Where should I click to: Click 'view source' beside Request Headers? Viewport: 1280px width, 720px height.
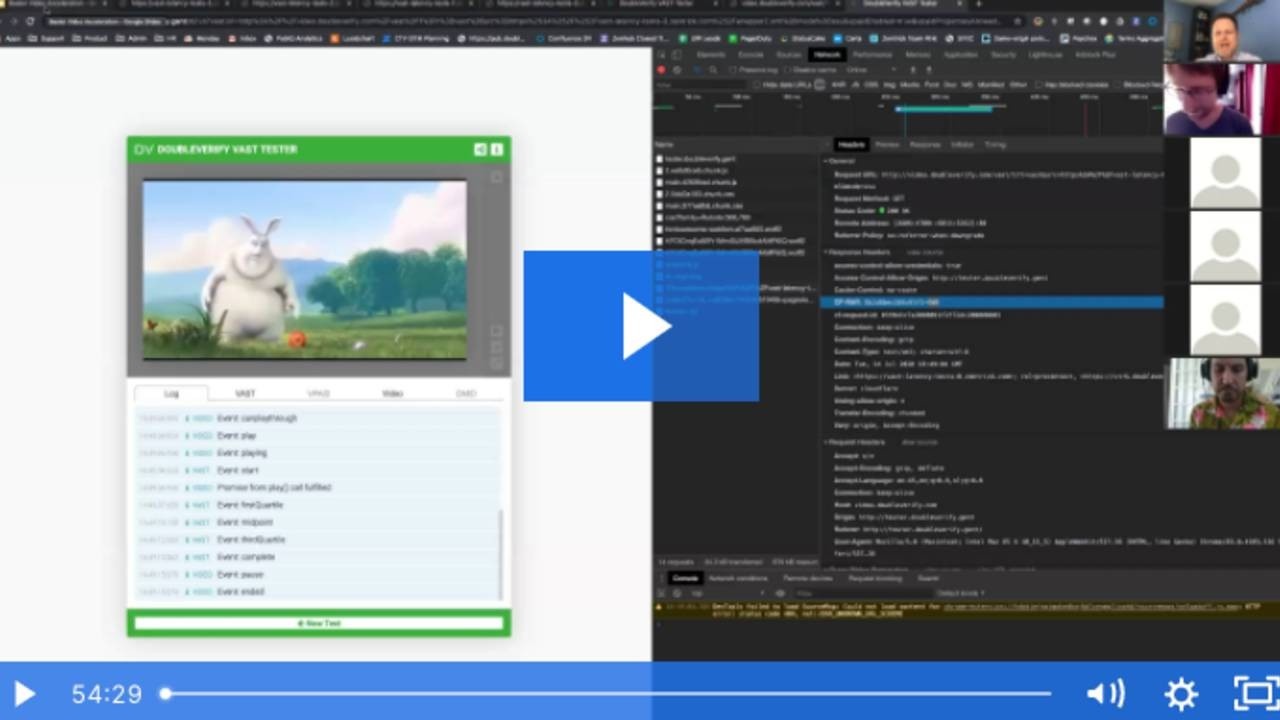919,442
